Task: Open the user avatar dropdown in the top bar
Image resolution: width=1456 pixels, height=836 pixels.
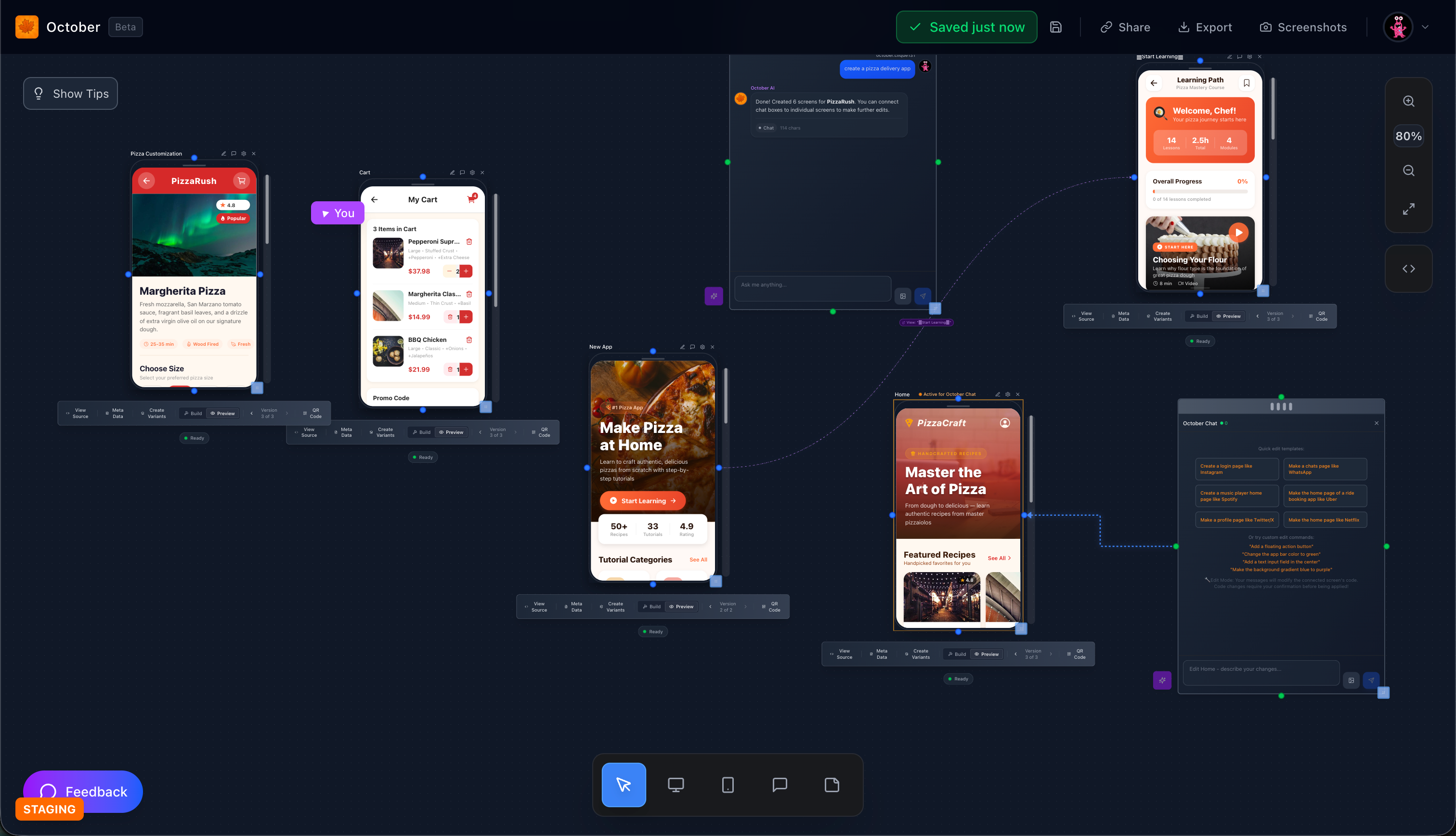Action: (x=1398, y=26)
